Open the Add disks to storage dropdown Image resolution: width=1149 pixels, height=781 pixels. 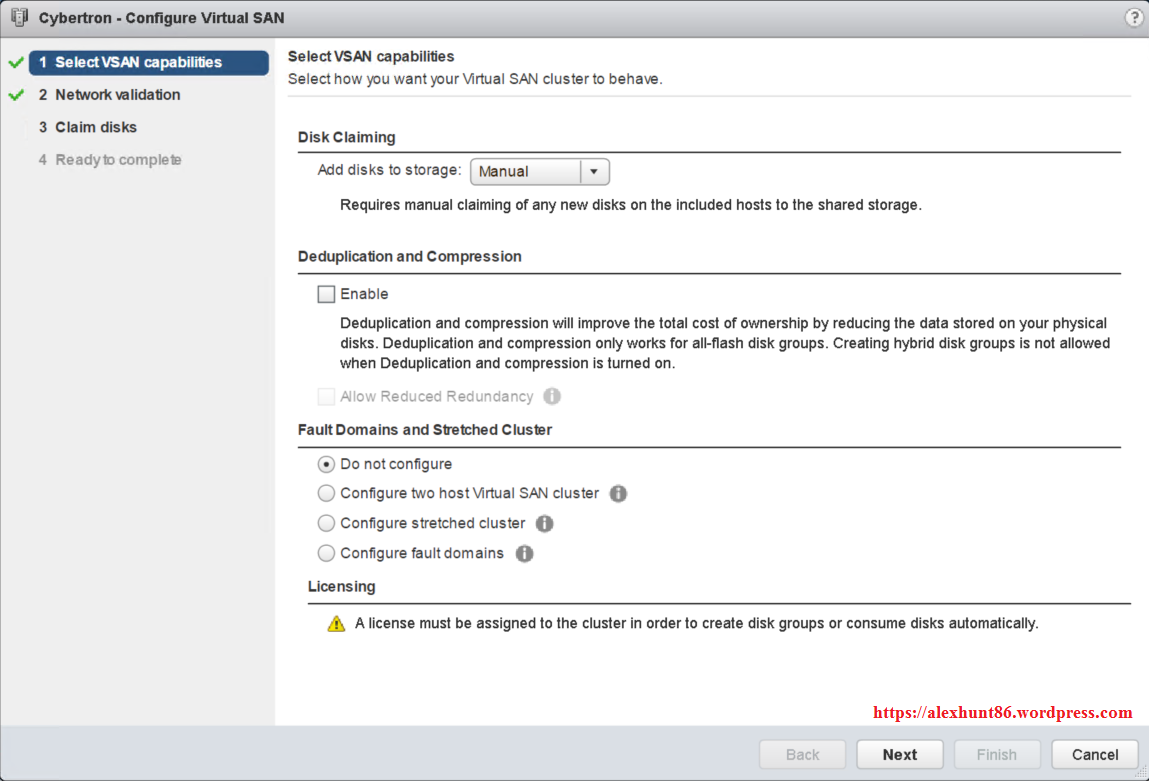pyautogui.click(x=540, y=171)
